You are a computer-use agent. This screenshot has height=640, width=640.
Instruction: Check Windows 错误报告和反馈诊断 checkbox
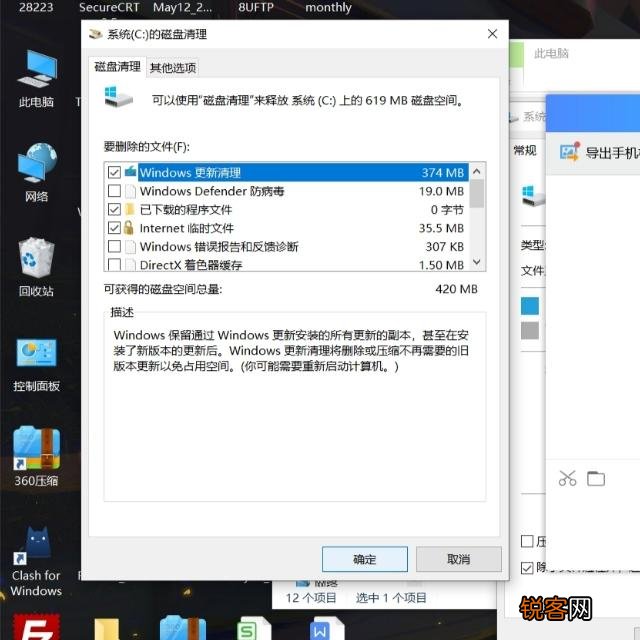pyautogui.click(x=114, y=246)
